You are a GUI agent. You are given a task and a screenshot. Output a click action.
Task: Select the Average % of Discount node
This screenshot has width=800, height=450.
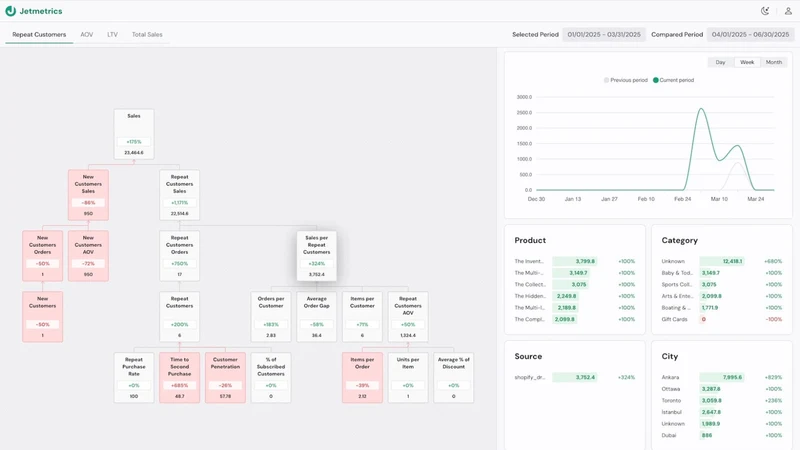pyautogui.click(x=454, y=378)
